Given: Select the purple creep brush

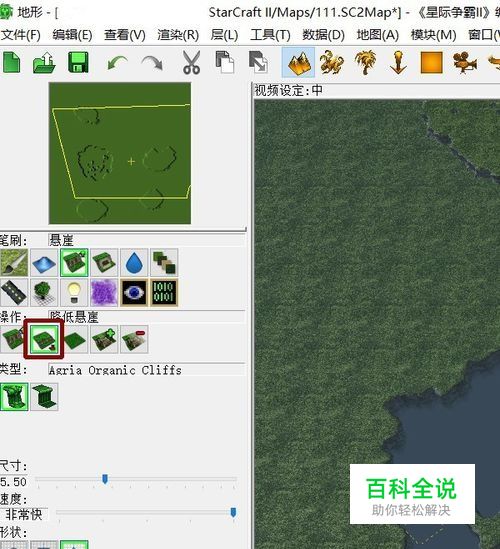Looking at the screenshot, I should point(104,292).
